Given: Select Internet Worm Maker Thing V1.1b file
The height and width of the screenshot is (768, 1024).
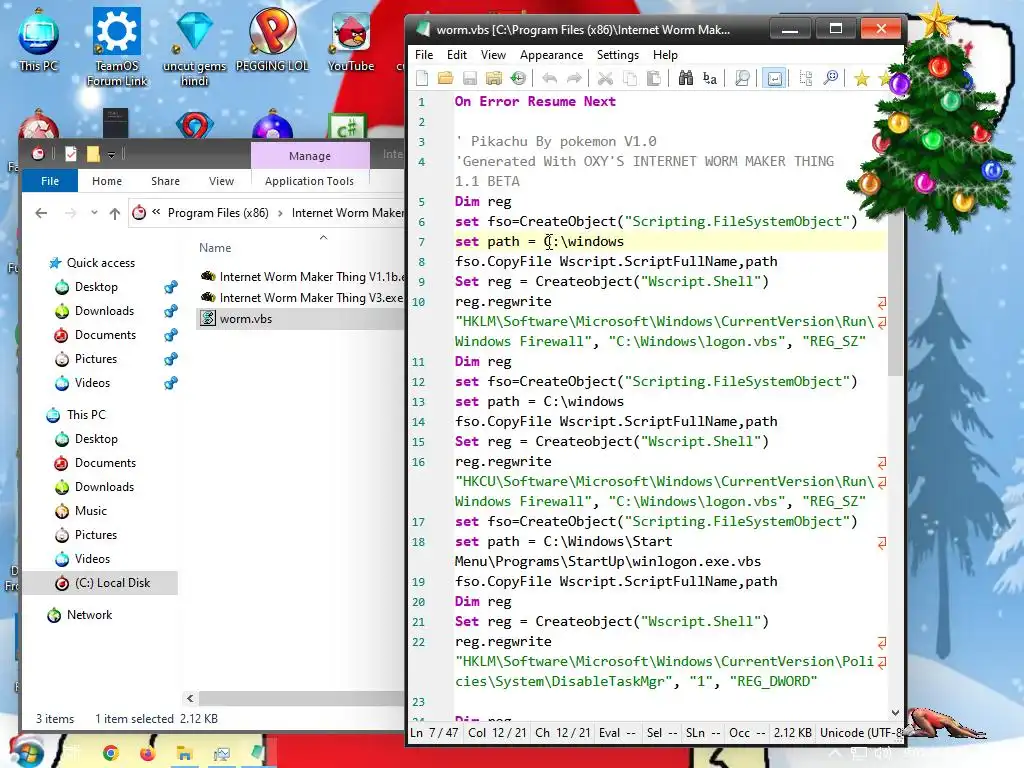Looking at the screenshot, I should point(302,277).
